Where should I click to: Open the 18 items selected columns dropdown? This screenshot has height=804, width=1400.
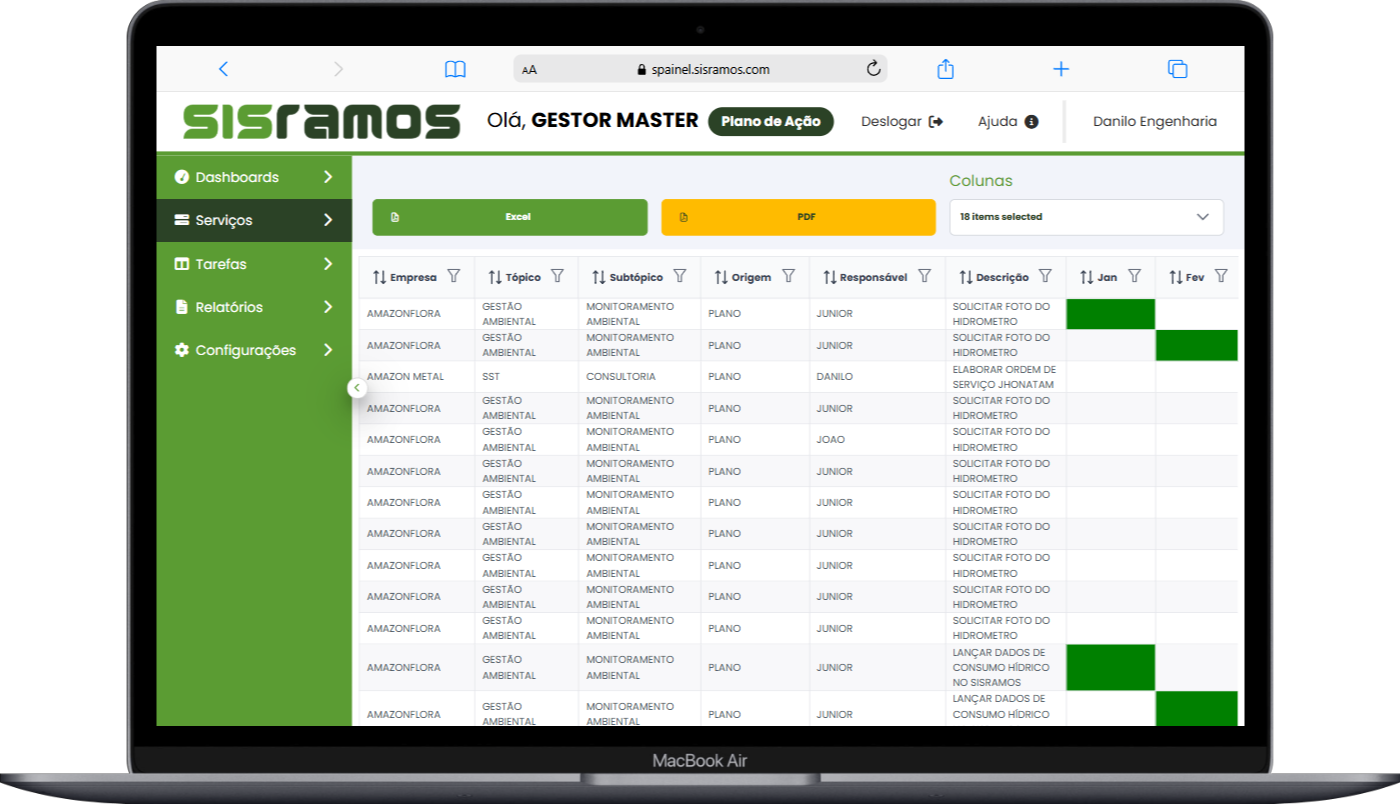(1086, 217)
